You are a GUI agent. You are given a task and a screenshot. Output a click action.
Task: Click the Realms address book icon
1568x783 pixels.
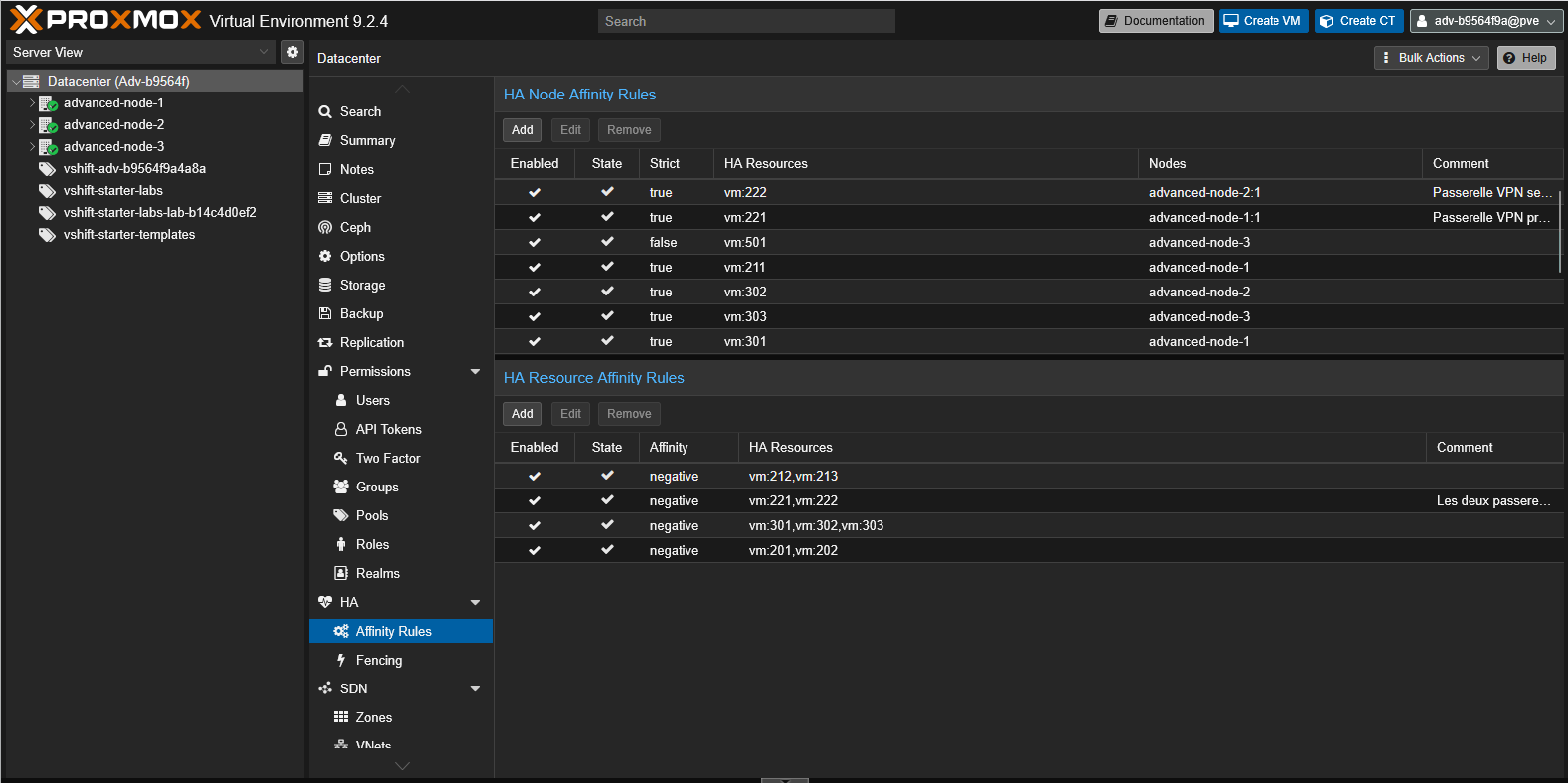click(x=341, y=574)
